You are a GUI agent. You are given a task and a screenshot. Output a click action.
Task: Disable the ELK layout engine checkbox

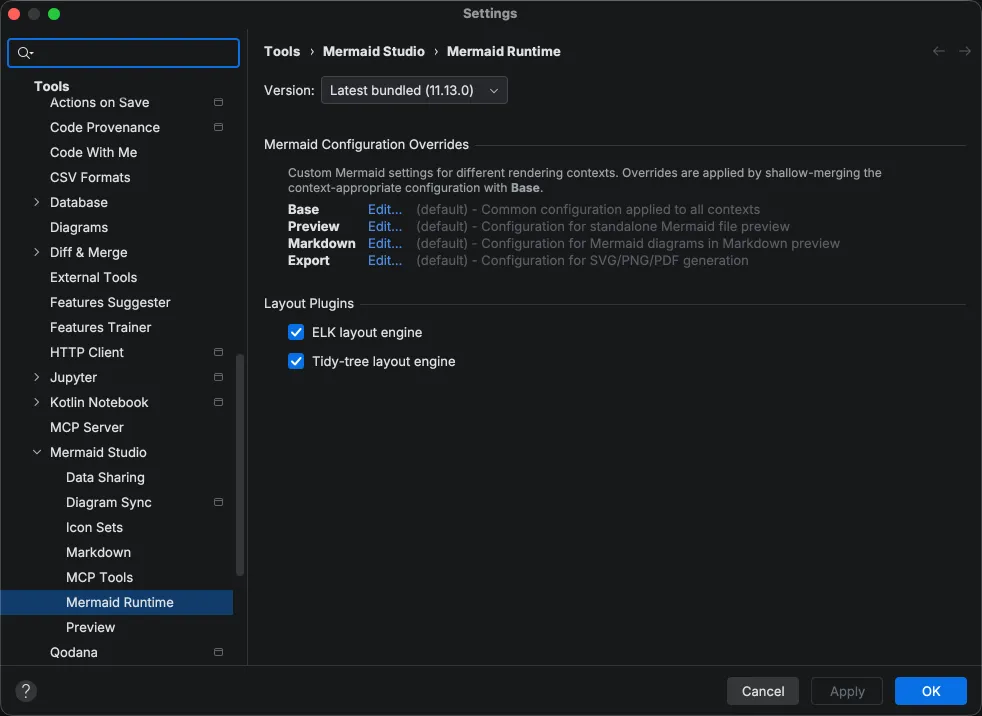[x=296, y=332]
